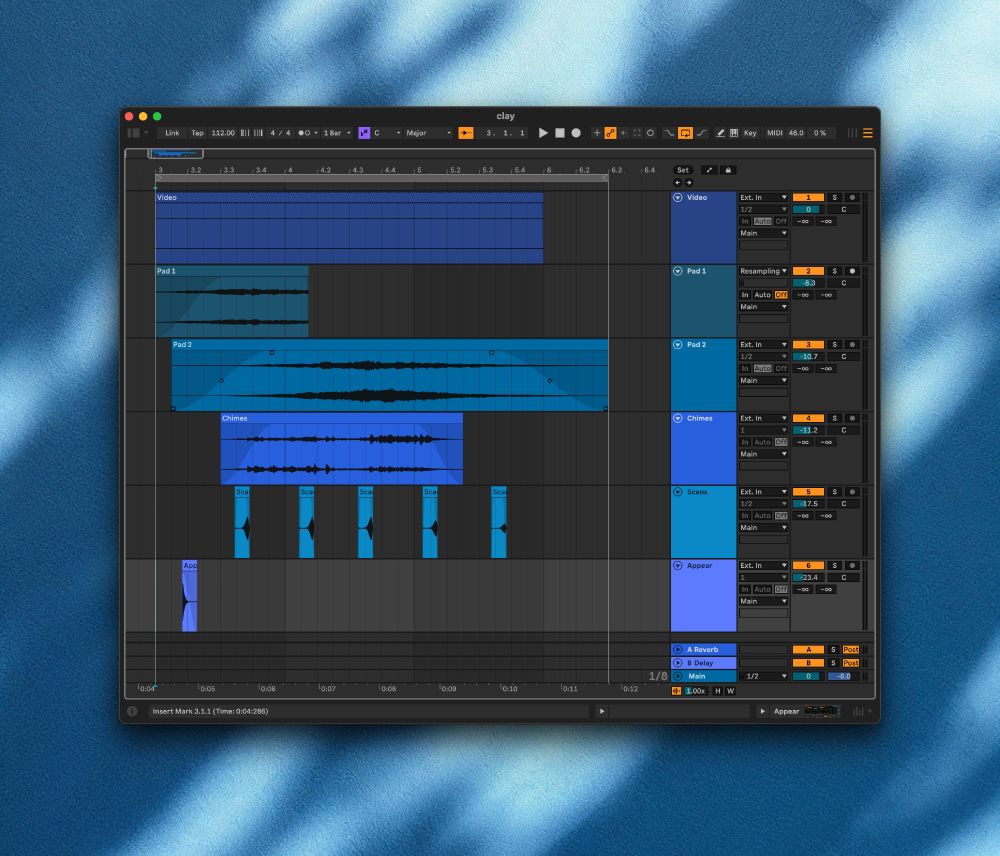Toggle the Lock Envelopes padlock icon
The image size is (1000, 856).
coord(728,170)
